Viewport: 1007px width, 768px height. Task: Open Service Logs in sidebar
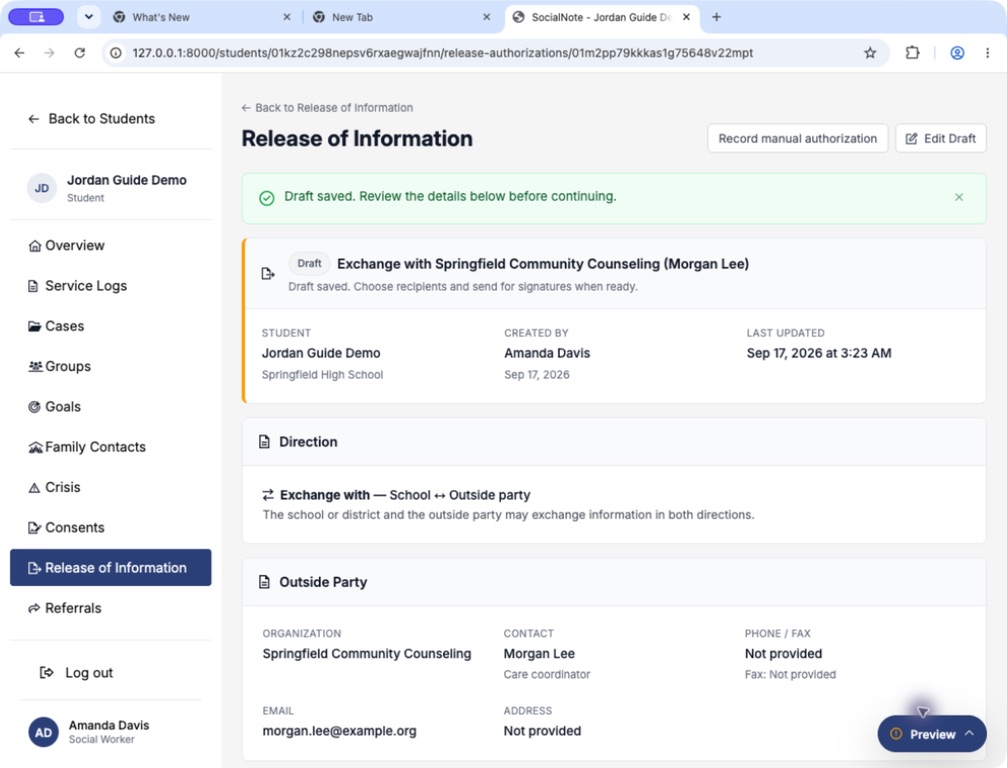click(x=110, y=286)
